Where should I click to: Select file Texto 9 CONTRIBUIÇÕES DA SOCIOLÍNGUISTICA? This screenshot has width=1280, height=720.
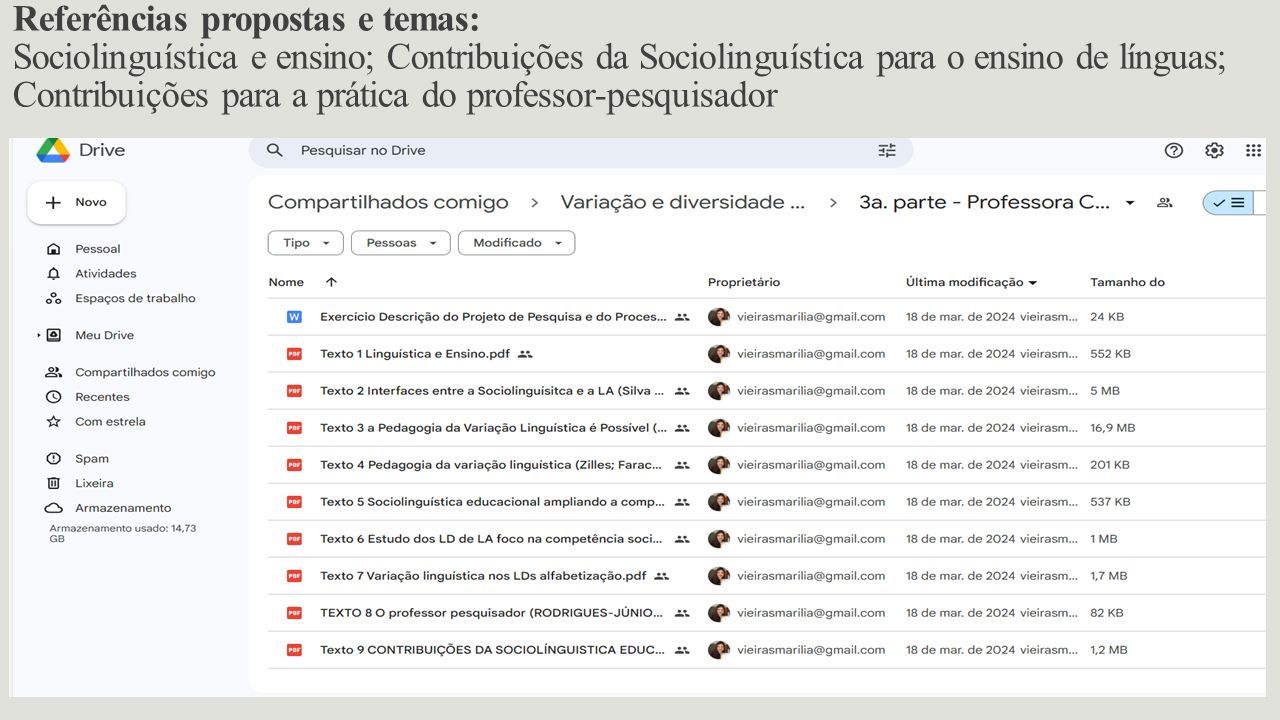click(493, 650)
